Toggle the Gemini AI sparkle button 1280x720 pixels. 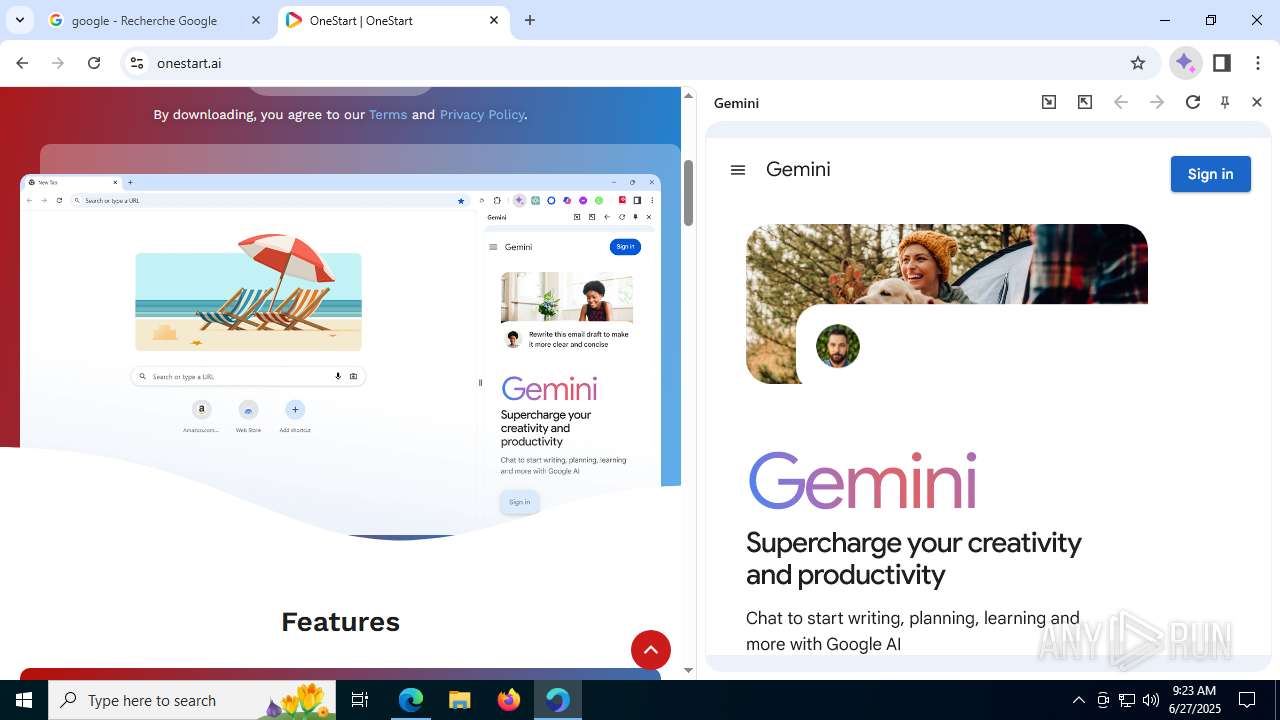pyautogui.click(x=1185, y=63)
